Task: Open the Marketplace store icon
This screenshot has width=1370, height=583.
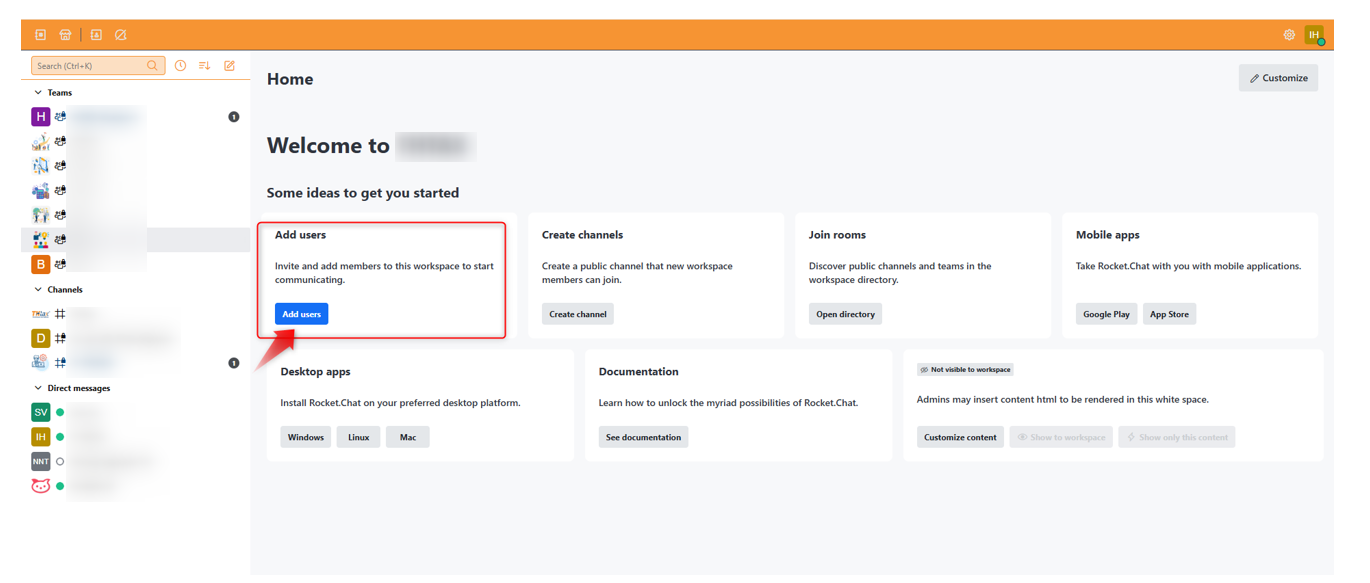Action: pos(65,35)
